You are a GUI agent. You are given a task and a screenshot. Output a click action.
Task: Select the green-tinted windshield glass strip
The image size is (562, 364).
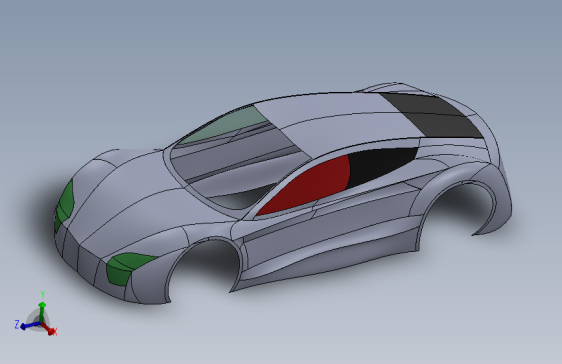(x=227, y=125)
